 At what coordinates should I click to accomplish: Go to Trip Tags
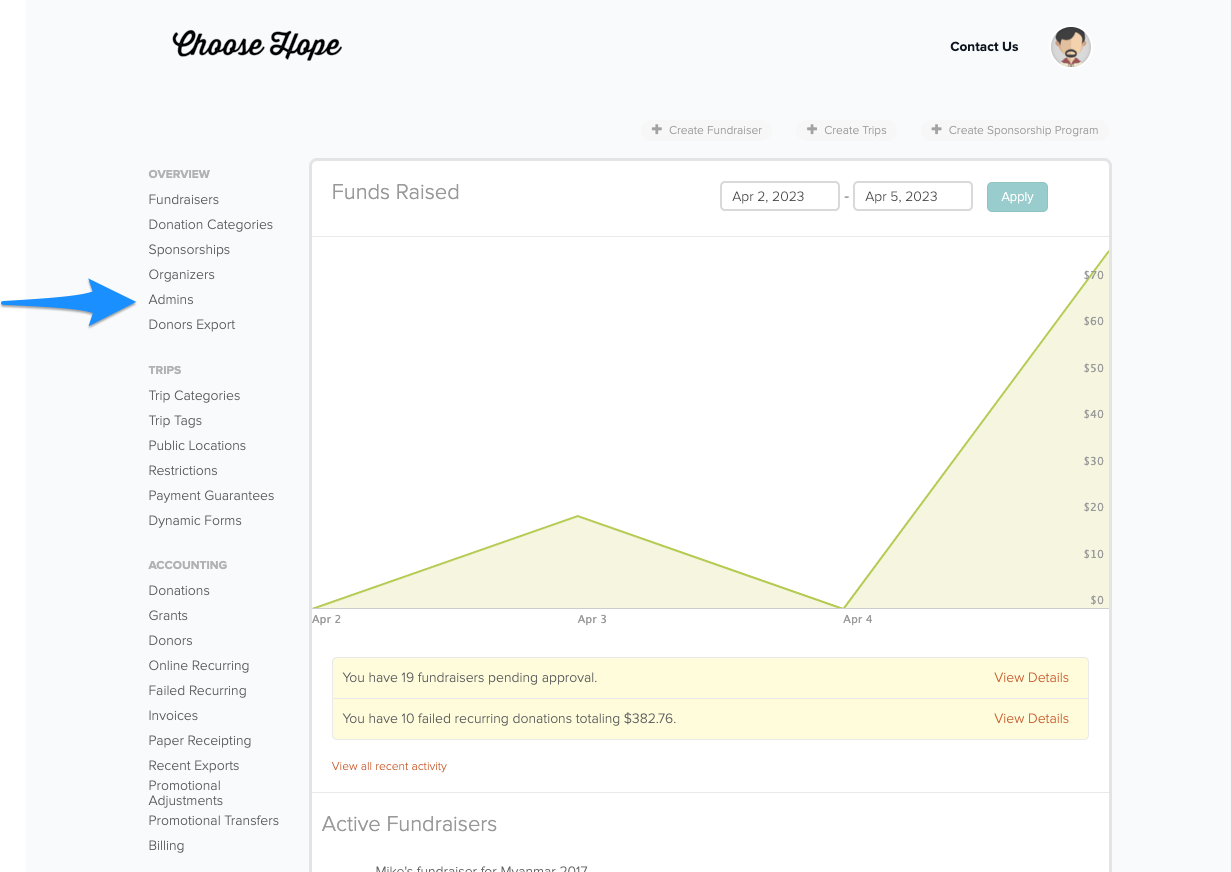(x=175, y=421)
